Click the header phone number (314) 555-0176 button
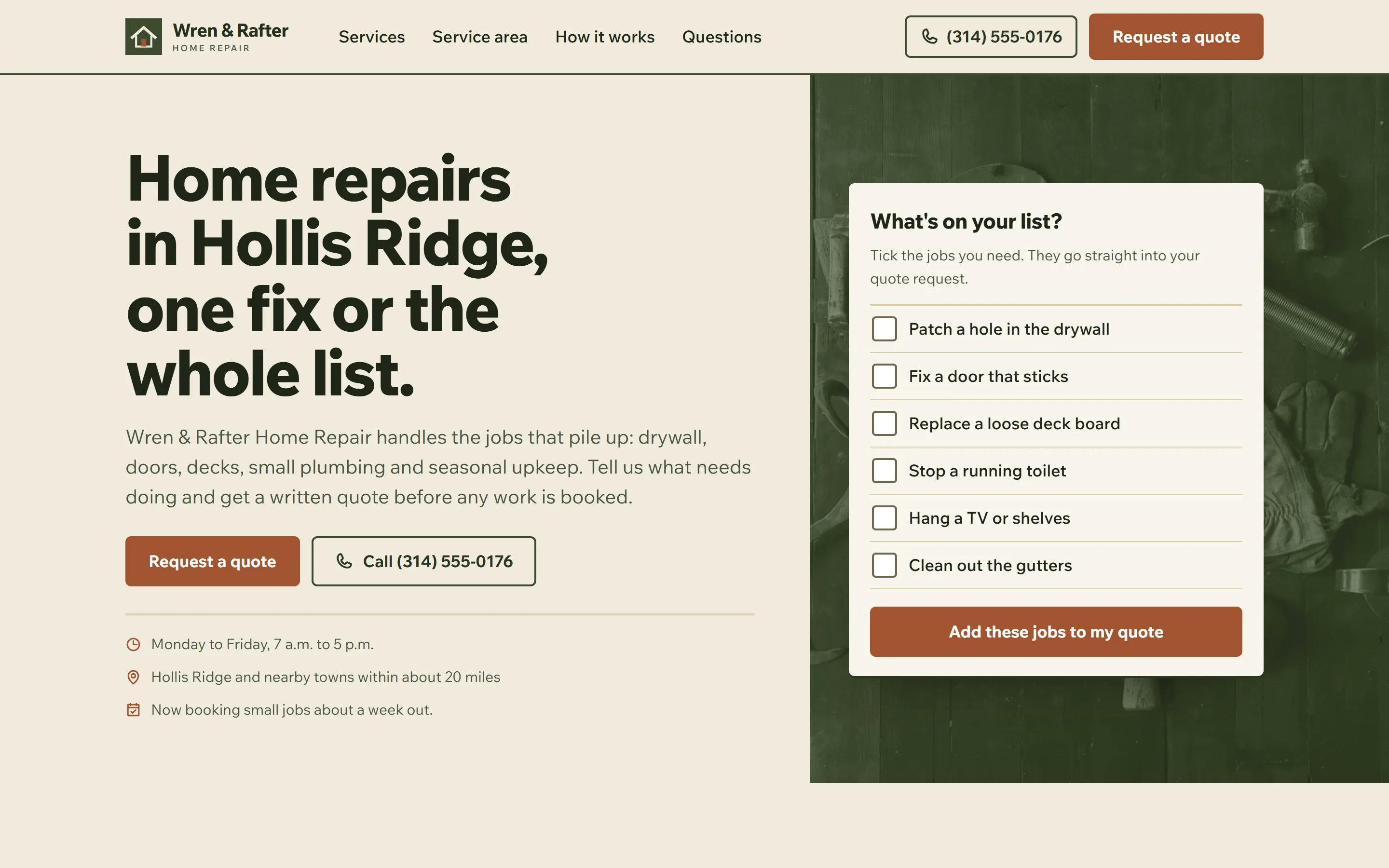 pos(991,37)
